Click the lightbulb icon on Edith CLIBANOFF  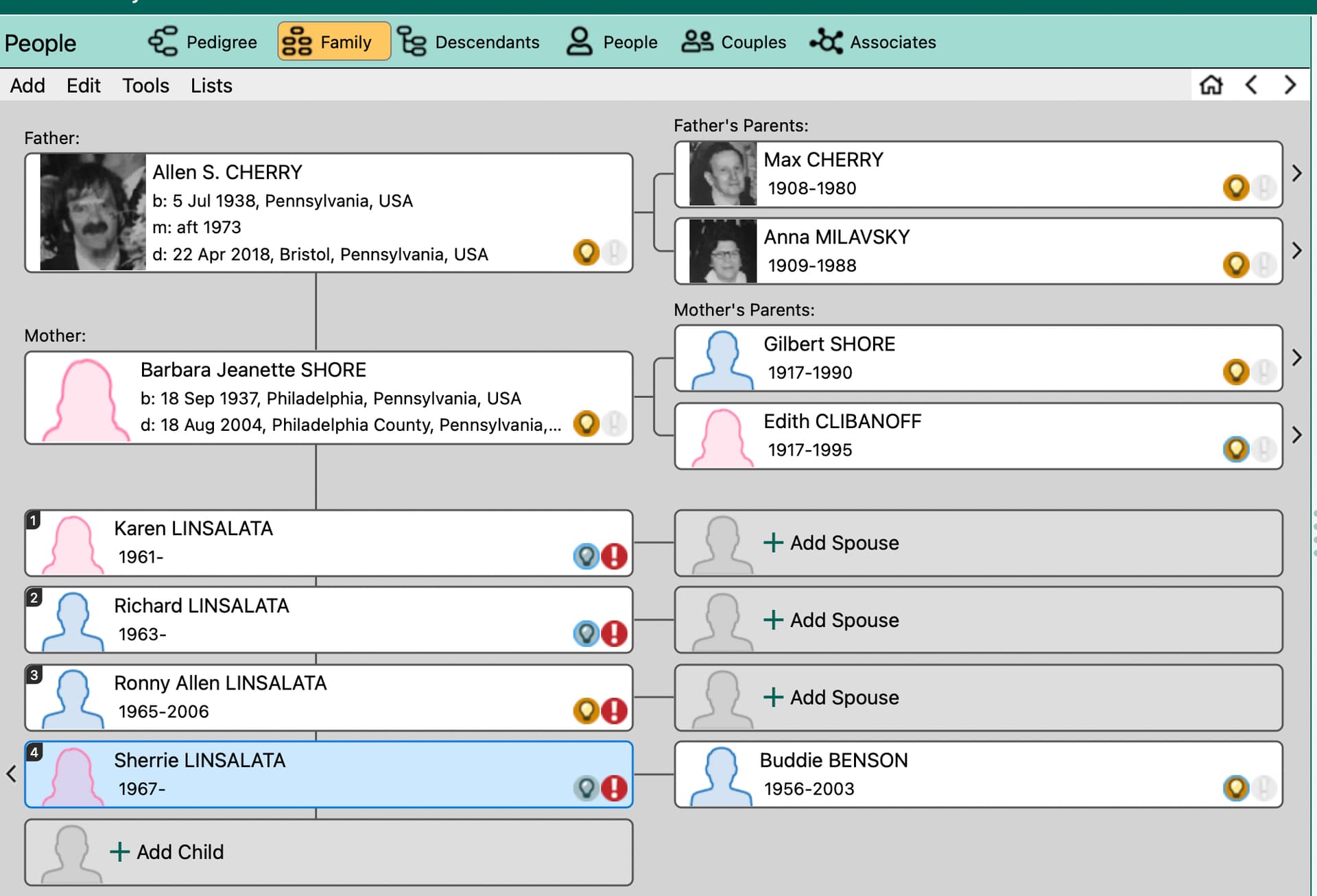[x=1235, y=449]
